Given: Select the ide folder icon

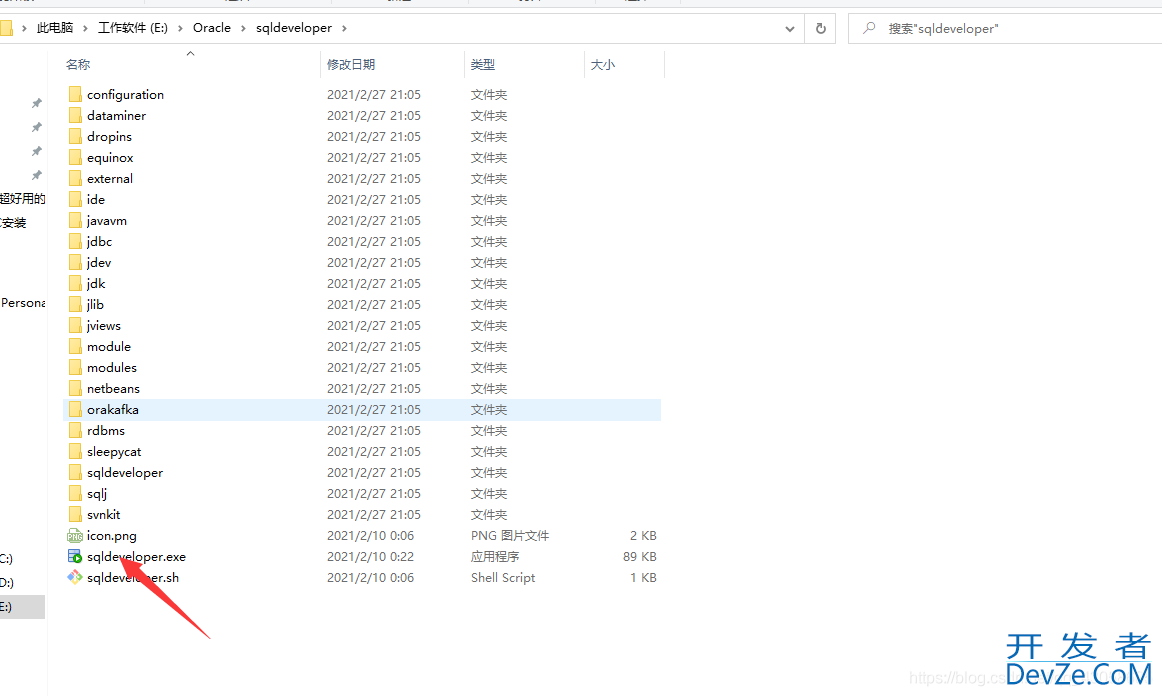Looking at the screenshot, I should (74, 199).
